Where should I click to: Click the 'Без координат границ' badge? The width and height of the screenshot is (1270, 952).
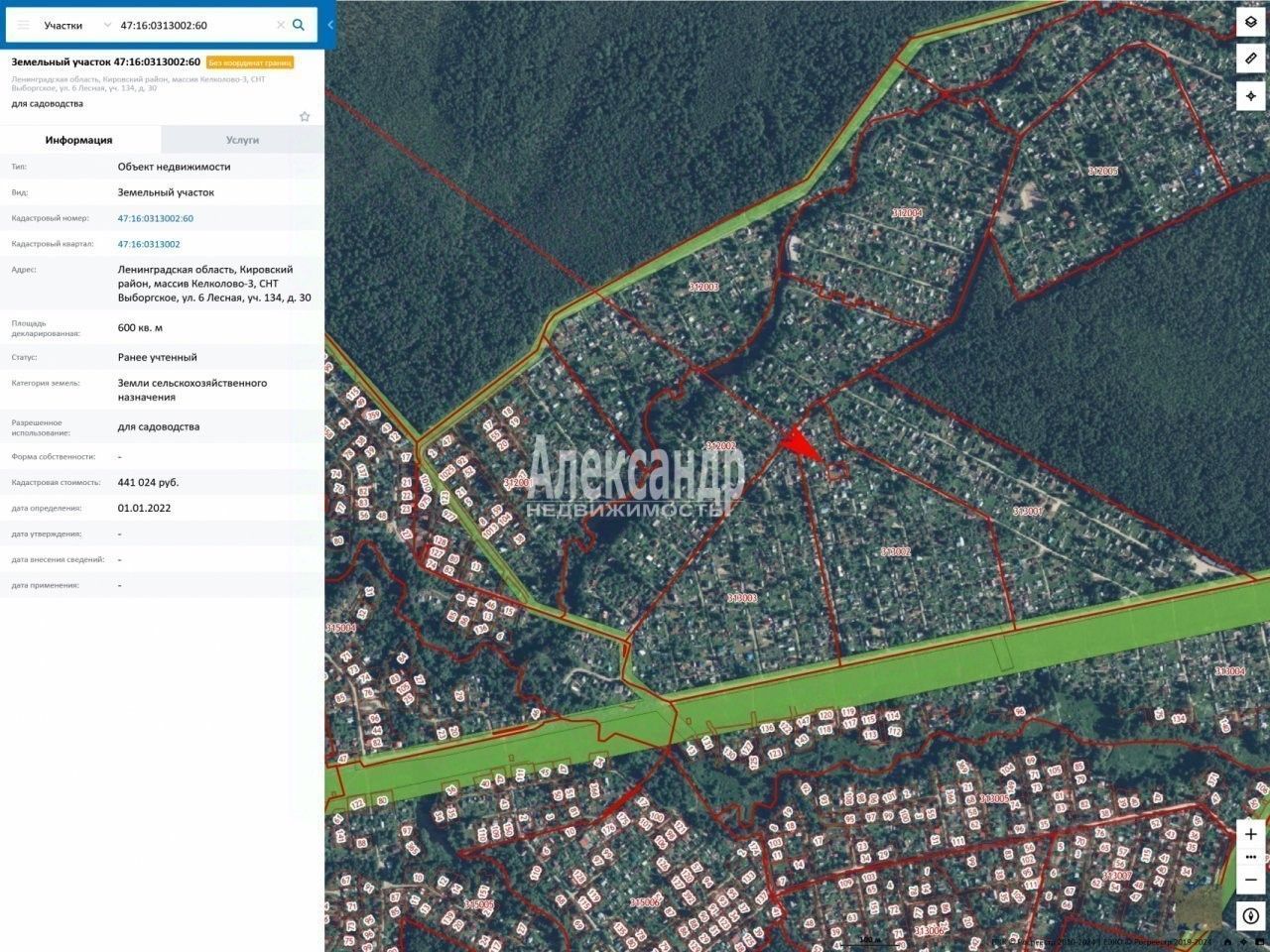click(250, 62)
